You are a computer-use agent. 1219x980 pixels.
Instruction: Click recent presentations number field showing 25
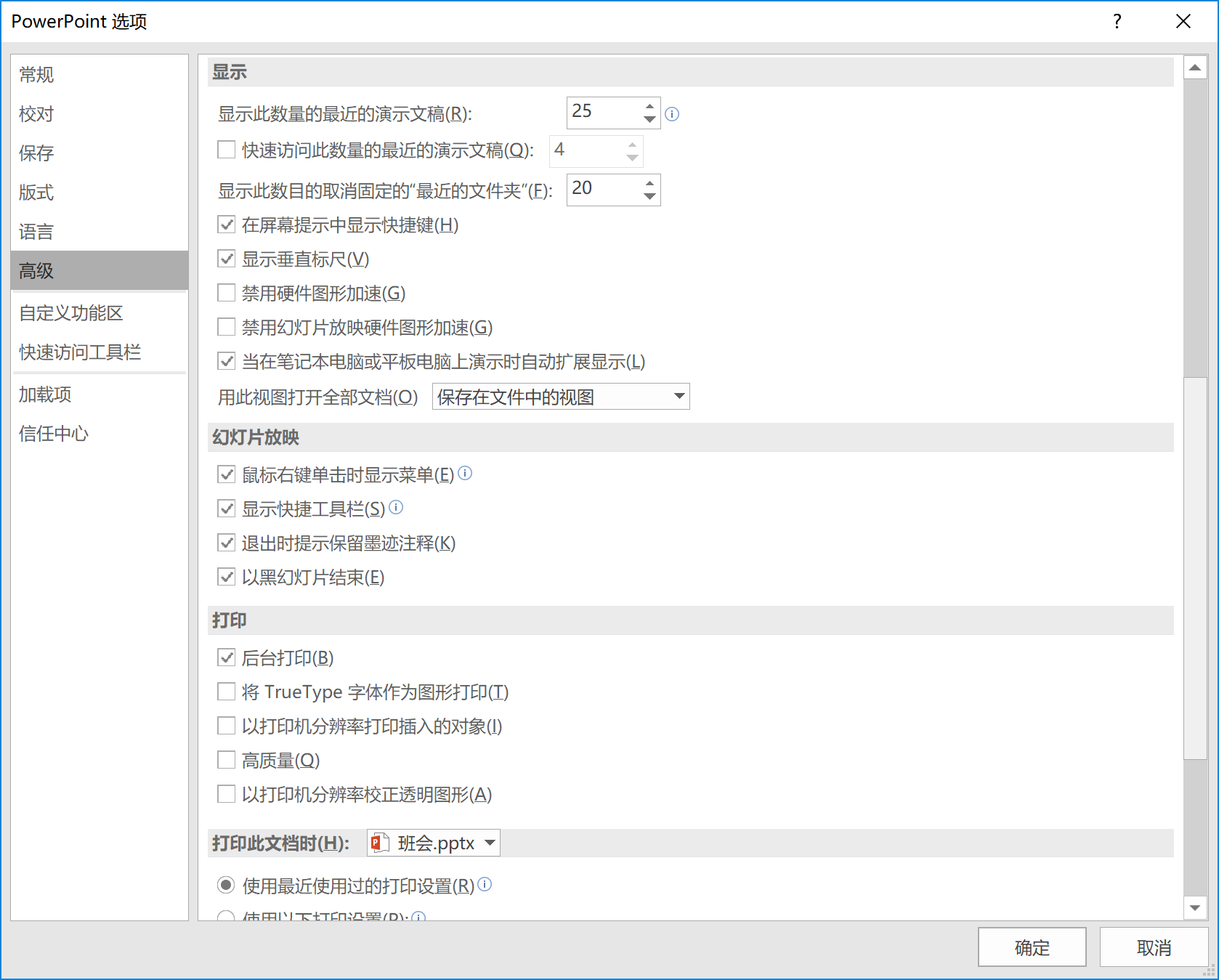tap(604, 113)
